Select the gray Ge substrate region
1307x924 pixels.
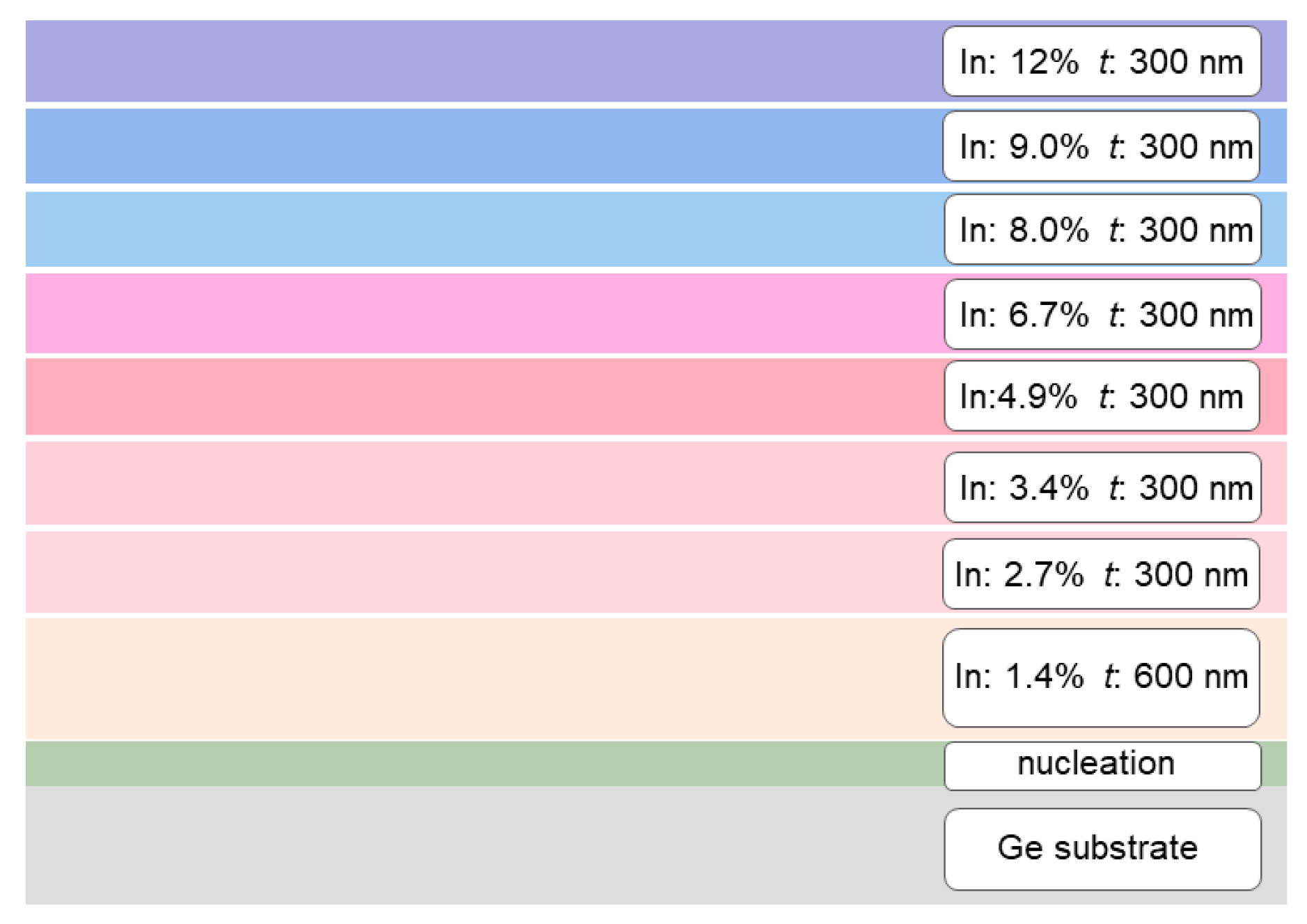pyautogui.click(x=480, y=846)
